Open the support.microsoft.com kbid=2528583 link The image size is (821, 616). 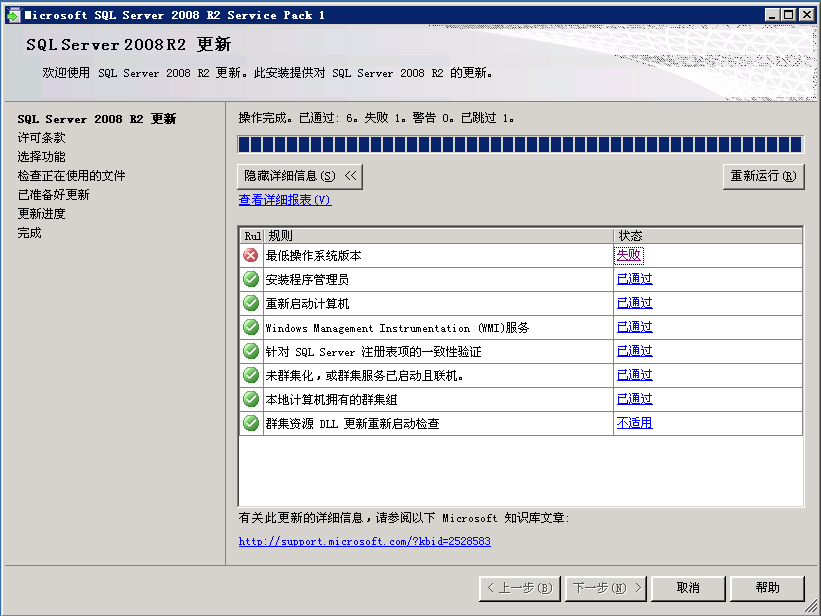point(364,541)
